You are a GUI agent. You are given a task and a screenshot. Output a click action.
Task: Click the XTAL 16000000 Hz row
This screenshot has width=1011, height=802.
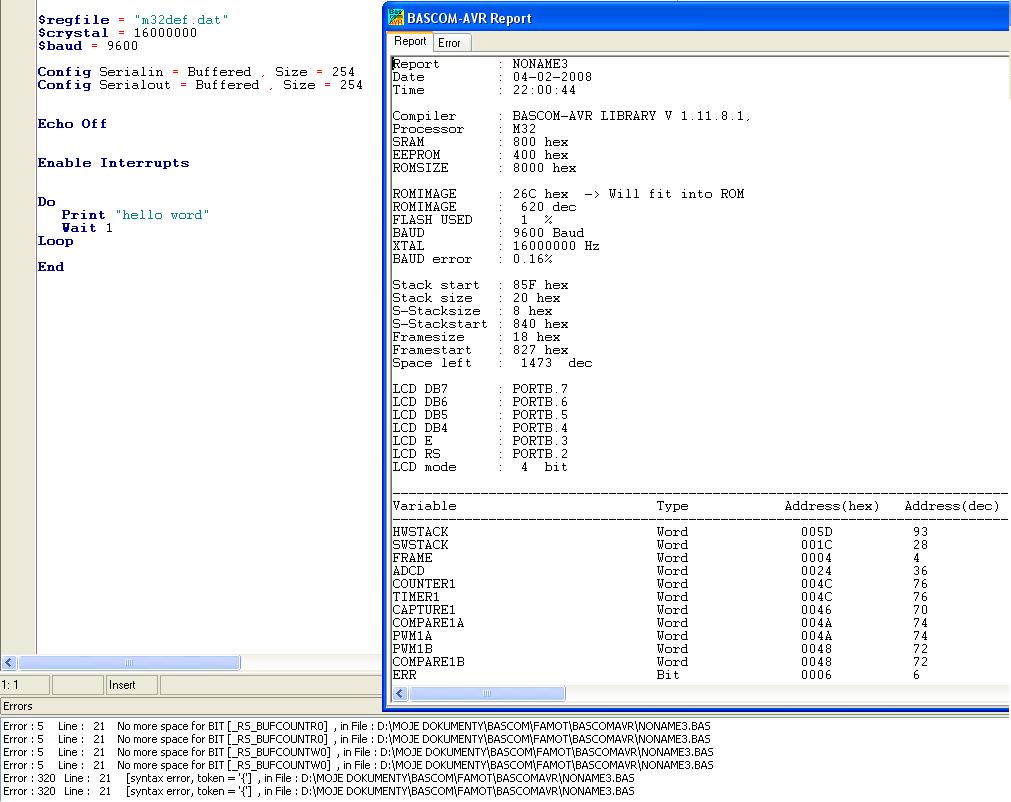coord(496,246)
